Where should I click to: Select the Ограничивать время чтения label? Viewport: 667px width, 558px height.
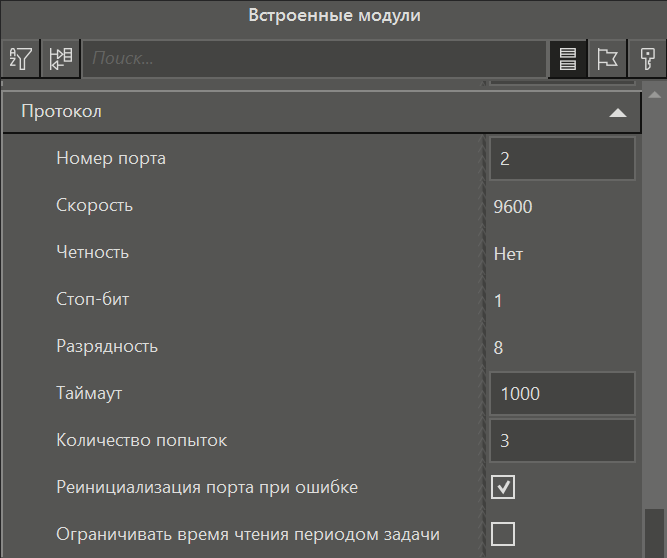248,534
